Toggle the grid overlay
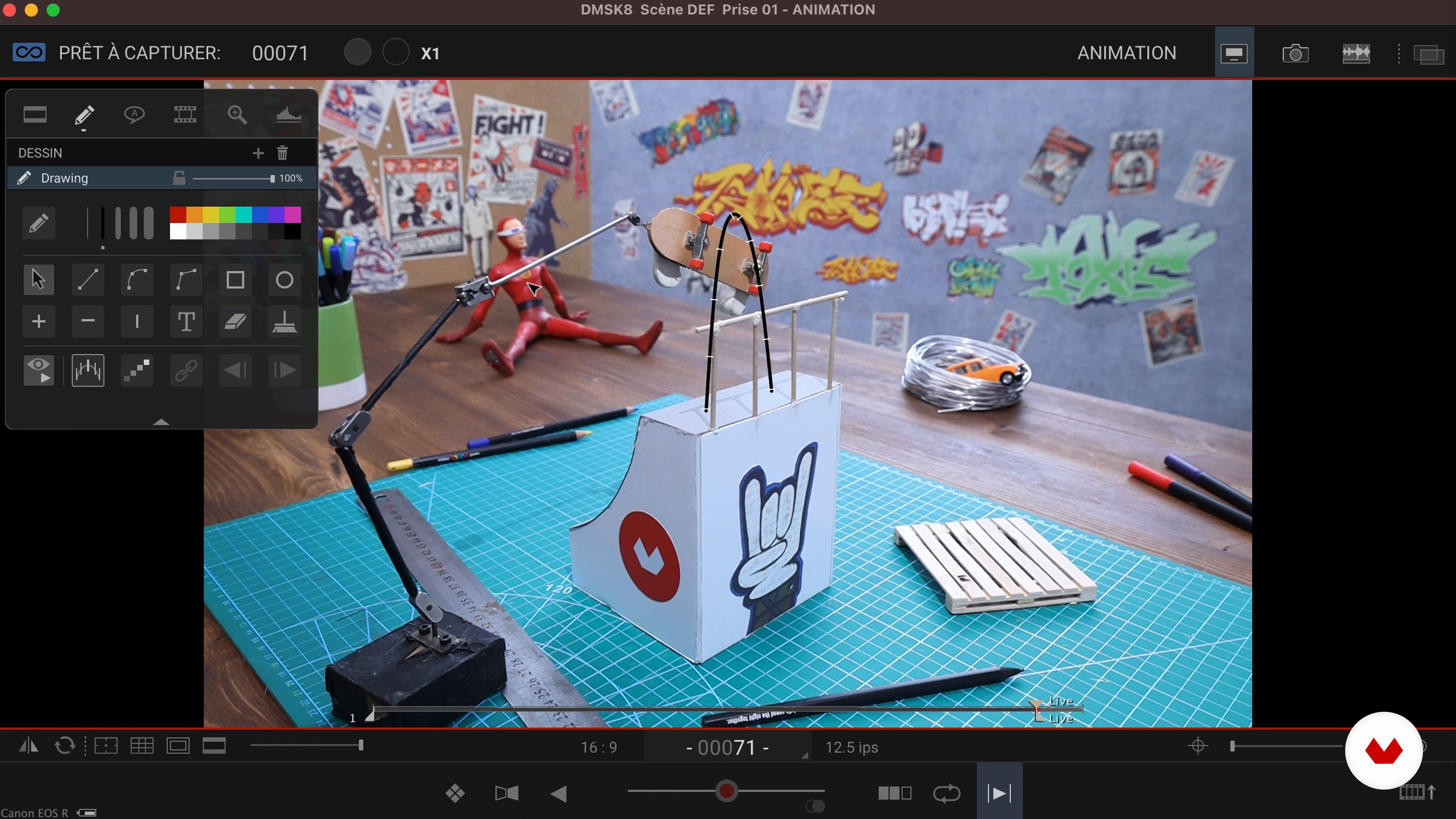This screenshot has width=1456, height=819. [142, 746]
